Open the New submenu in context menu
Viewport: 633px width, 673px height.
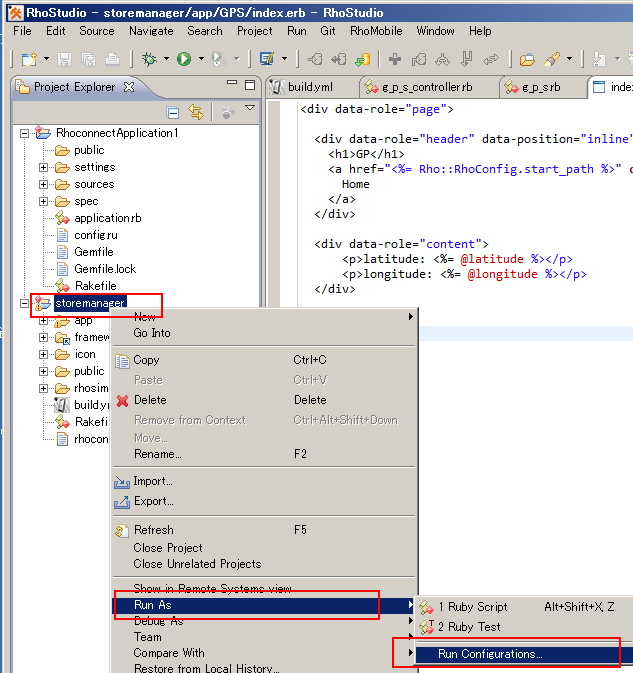[x=264, y=317]
